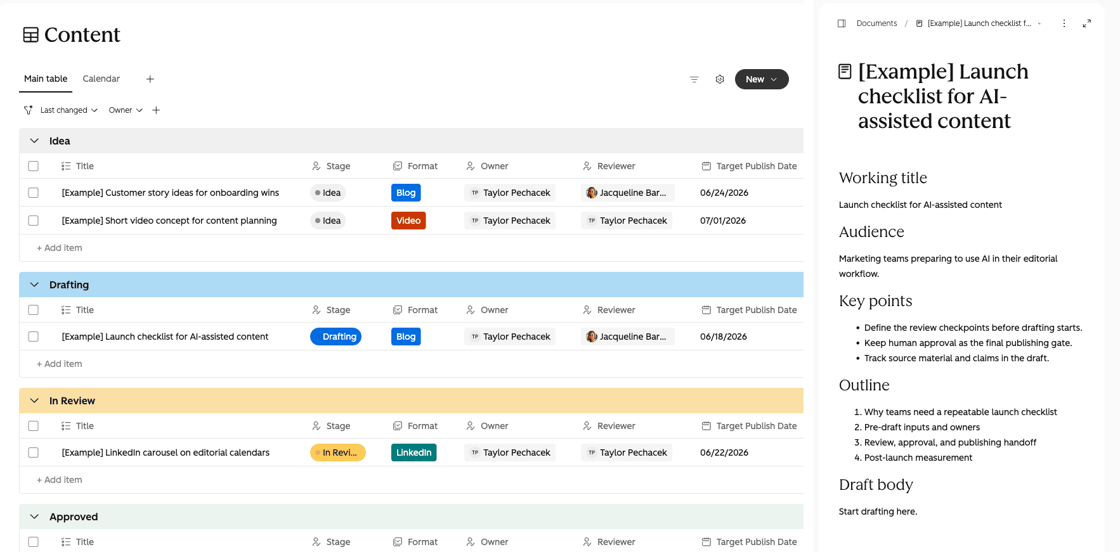Switch to the Calendar tab
Image resolution: width=1120 pixels, height=552 pixels.
(x=101, y=79)
